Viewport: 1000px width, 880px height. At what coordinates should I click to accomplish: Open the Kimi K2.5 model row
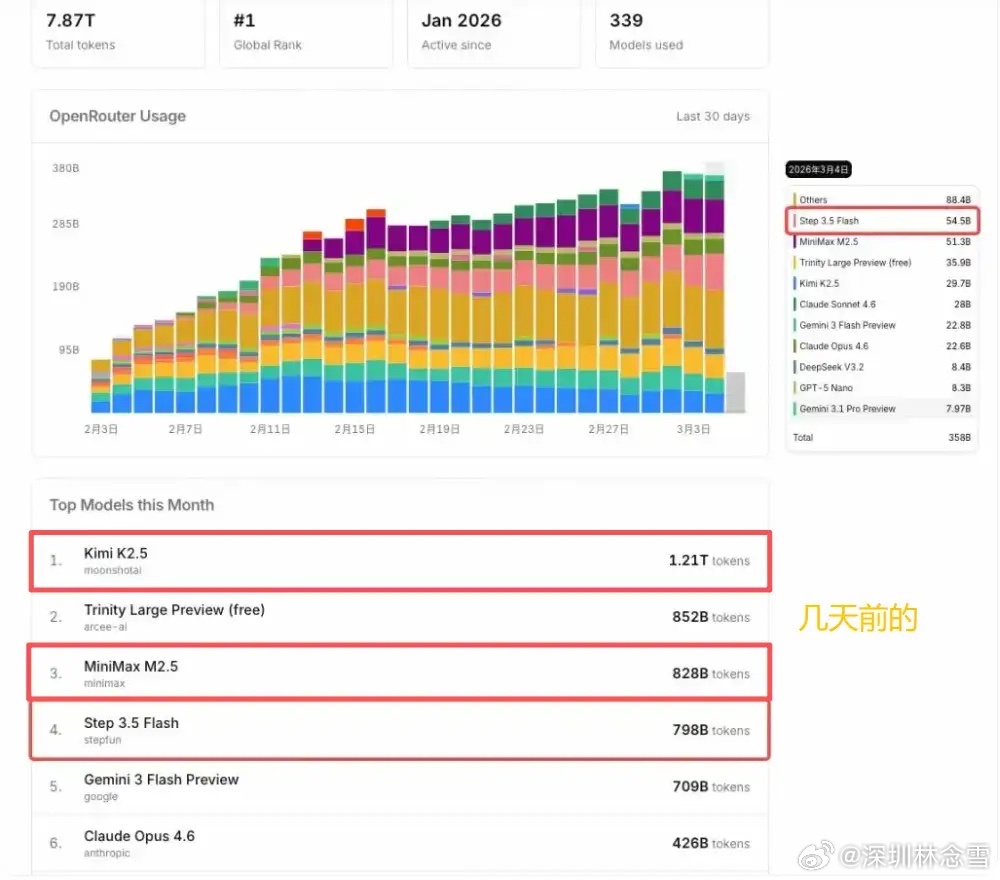point(400,561)
